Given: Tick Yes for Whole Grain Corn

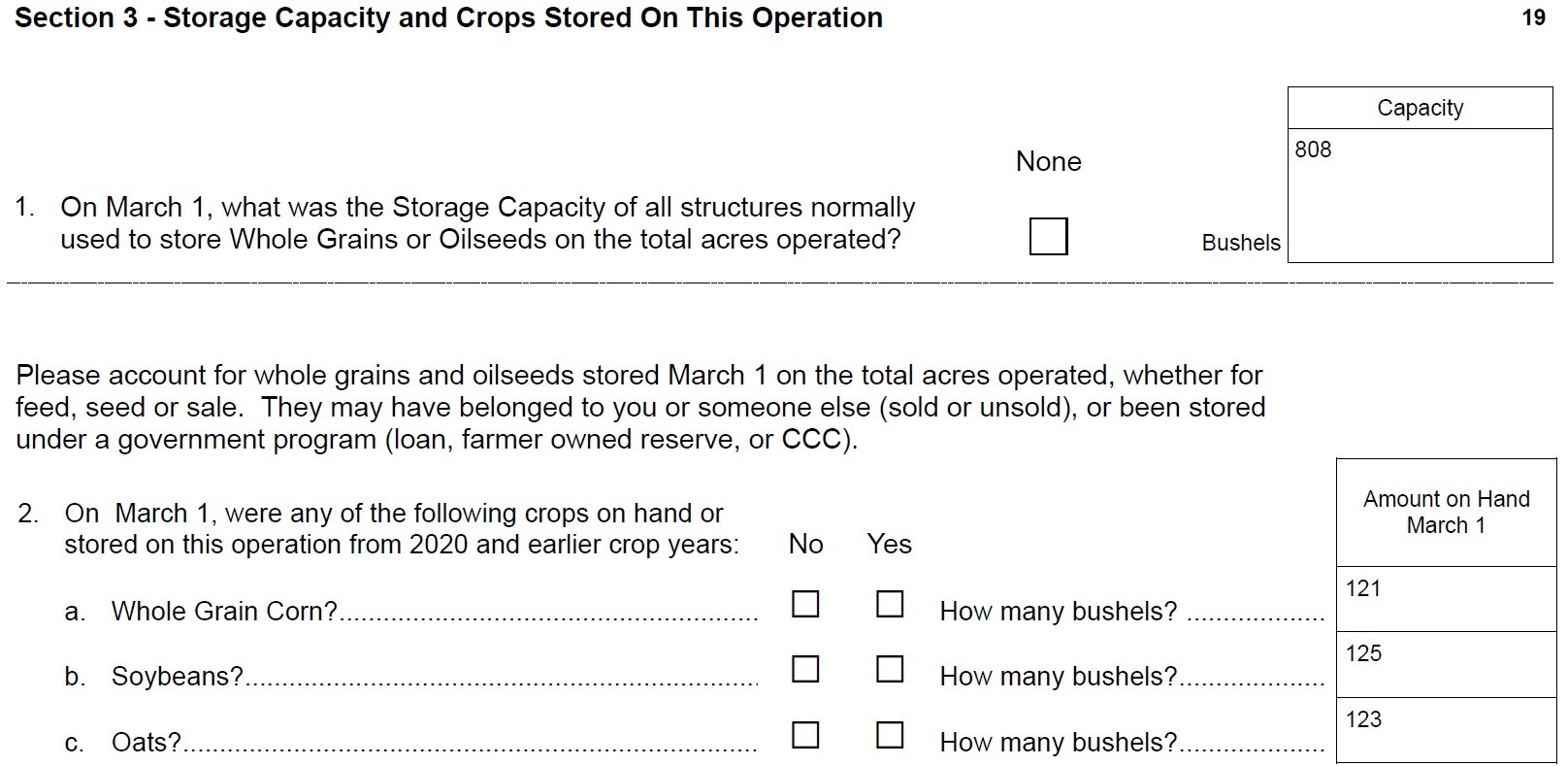Looking at the screenshot, I should pos(890,604).
